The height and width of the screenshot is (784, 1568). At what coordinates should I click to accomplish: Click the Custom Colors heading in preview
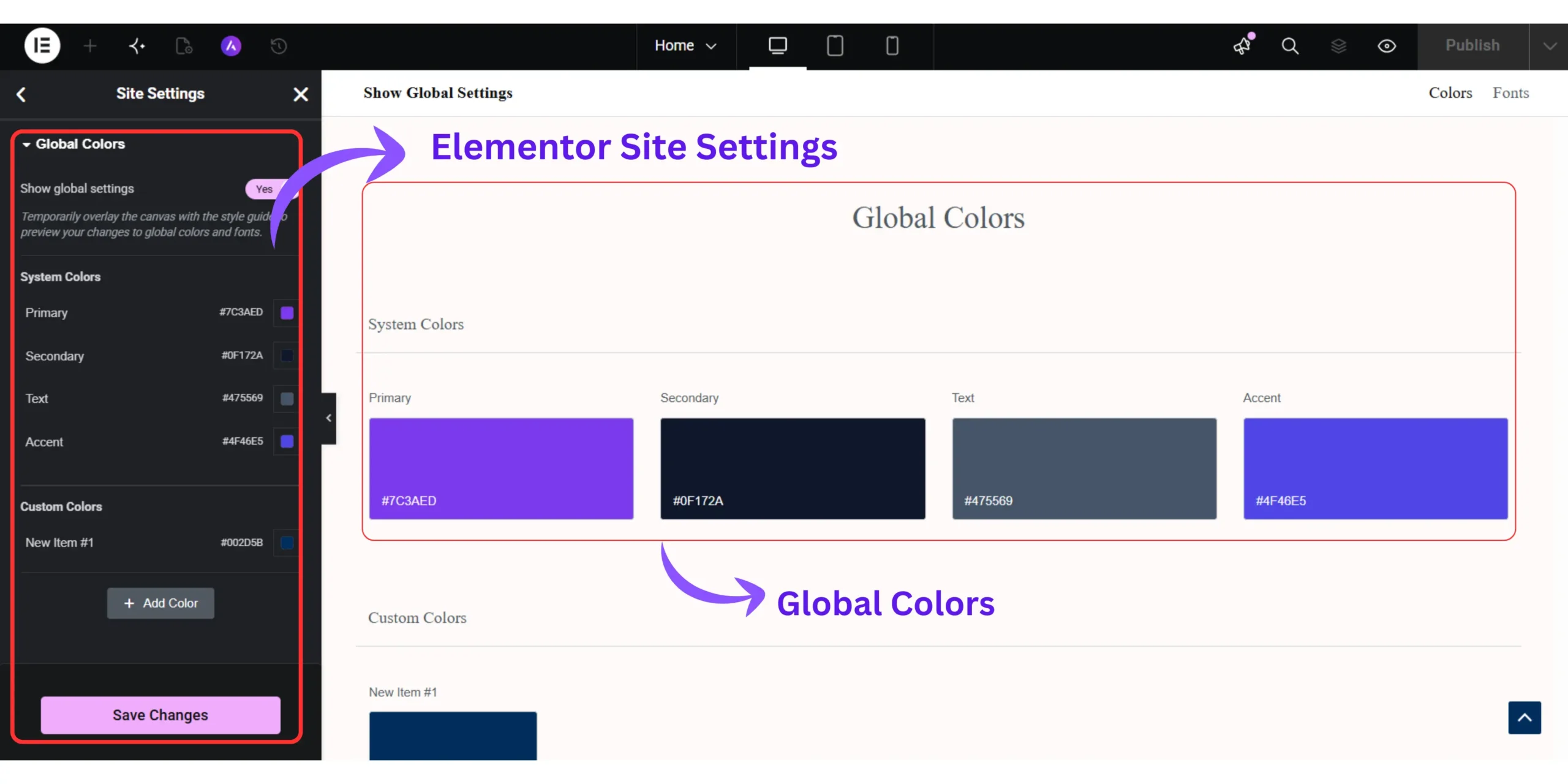(417, 618)
